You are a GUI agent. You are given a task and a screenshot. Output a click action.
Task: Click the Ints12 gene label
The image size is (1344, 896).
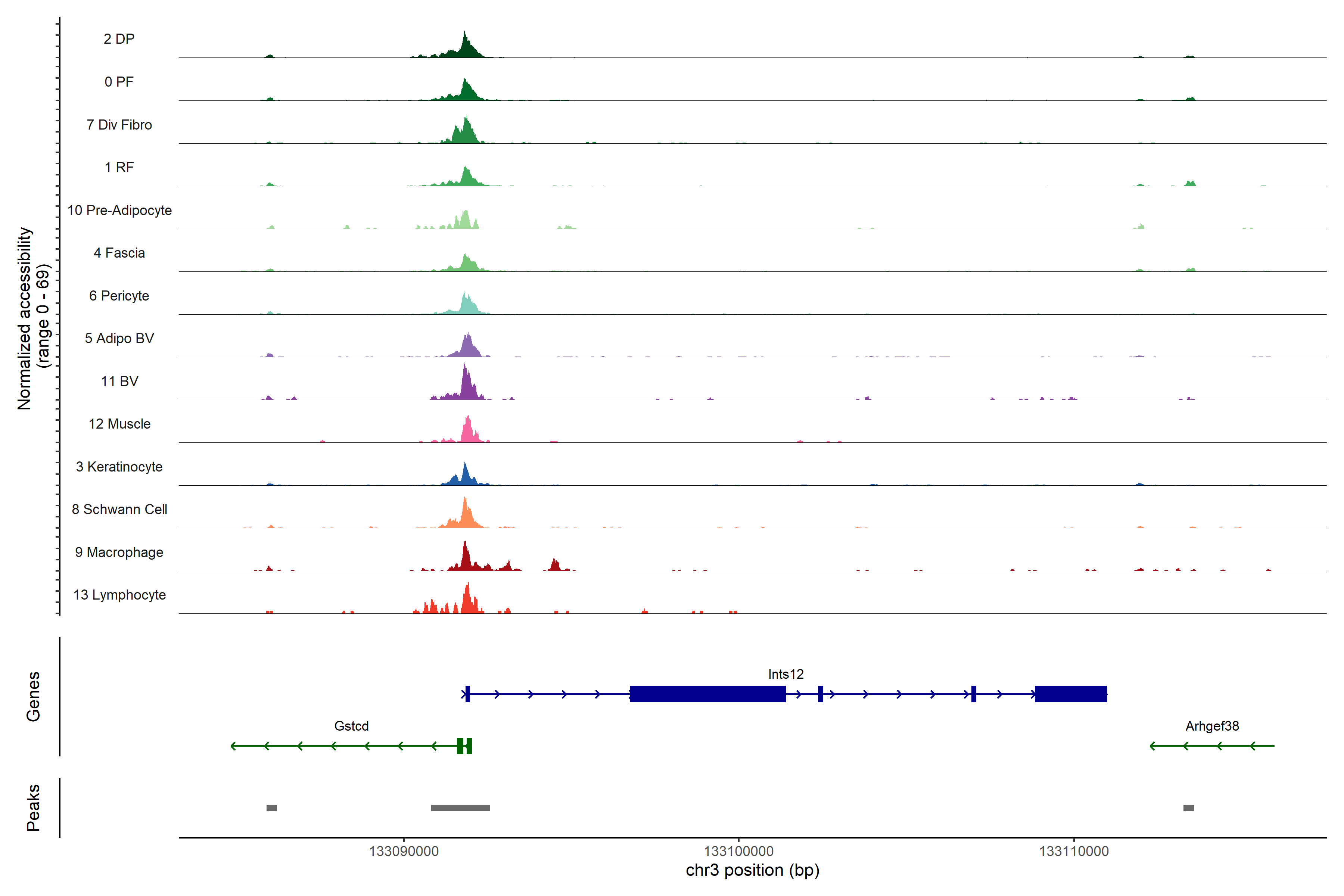[x=786, y=674]
